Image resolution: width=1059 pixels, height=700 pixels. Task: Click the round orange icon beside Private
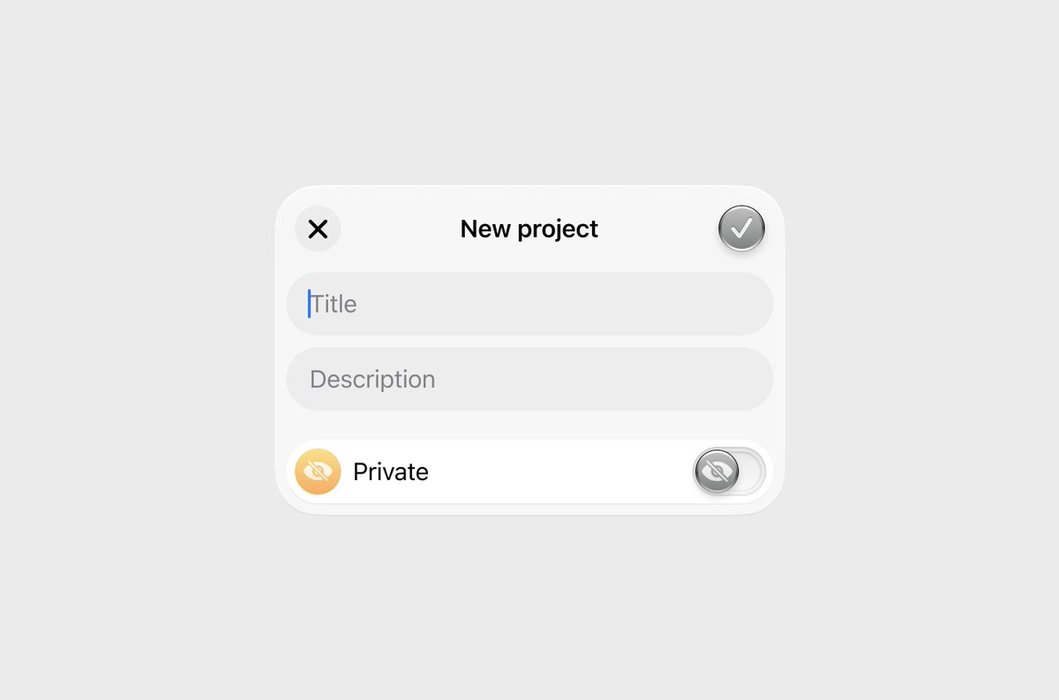318,471
